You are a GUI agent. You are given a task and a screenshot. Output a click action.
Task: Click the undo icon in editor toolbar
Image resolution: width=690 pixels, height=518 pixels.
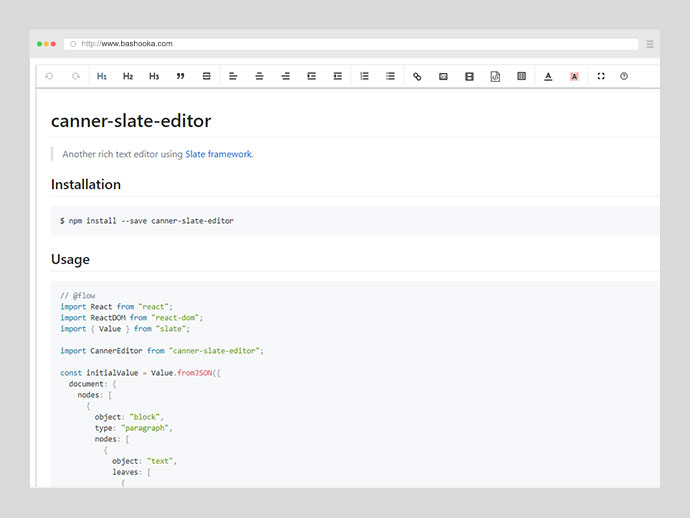coord(49,76)
